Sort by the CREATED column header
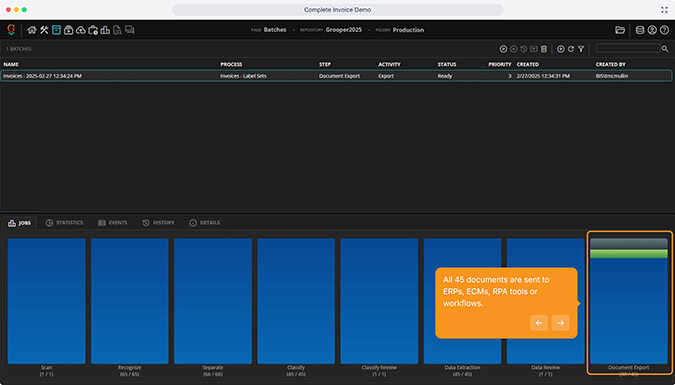The width and height of the screenshot is (675, 385). tap(528, 64)
